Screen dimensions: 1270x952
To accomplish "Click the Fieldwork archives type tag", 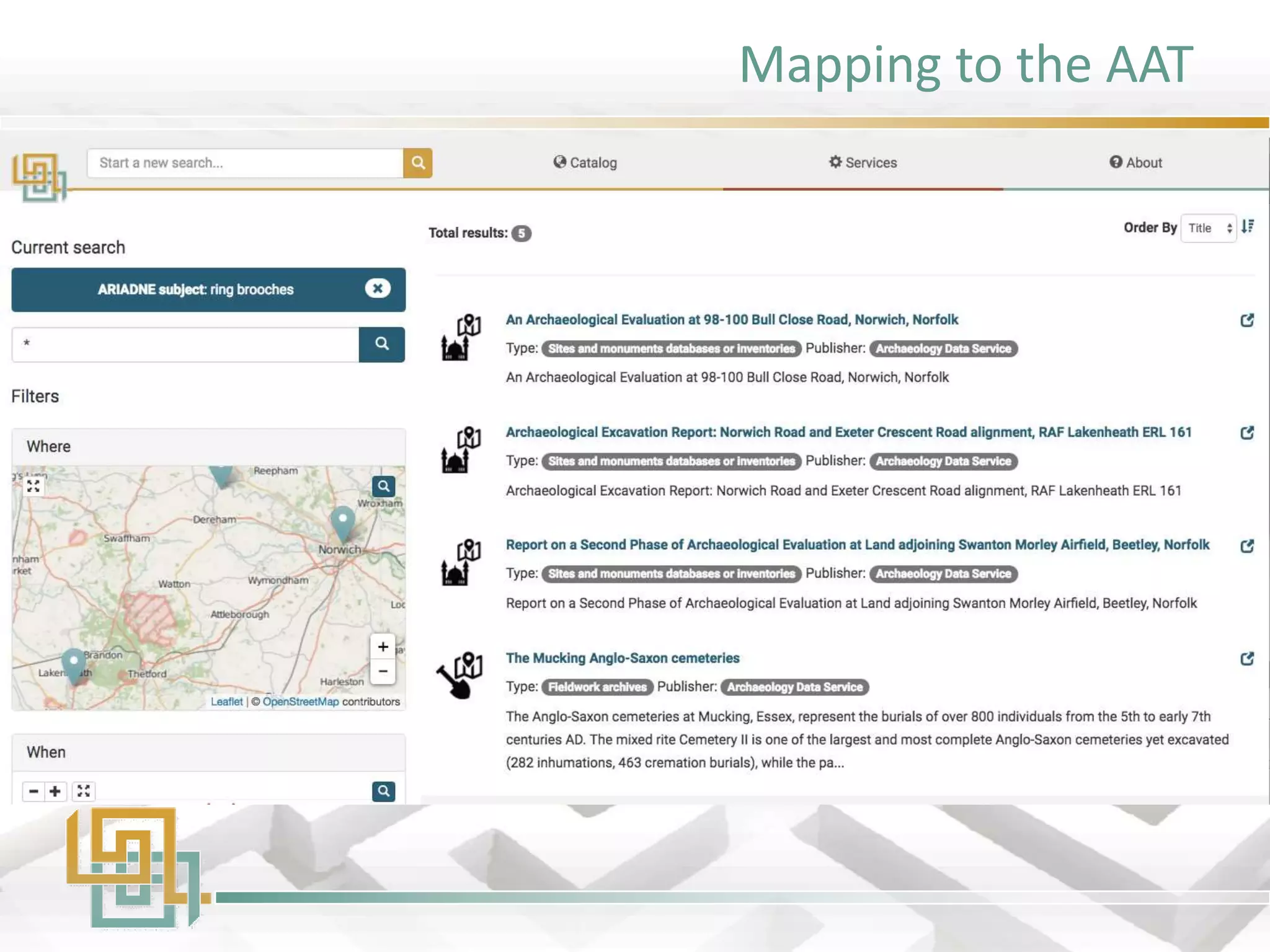I will pos(597,687).
